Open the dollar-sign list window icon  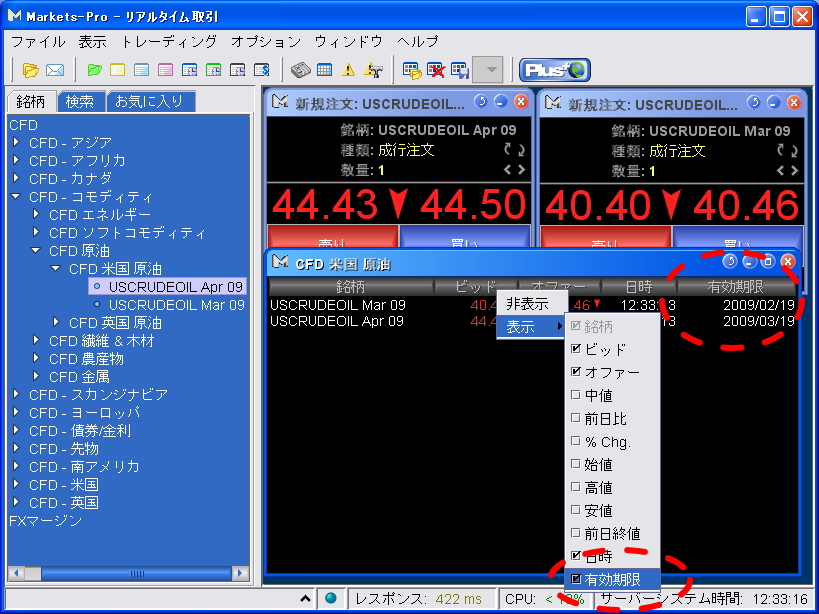pos(262,70)
